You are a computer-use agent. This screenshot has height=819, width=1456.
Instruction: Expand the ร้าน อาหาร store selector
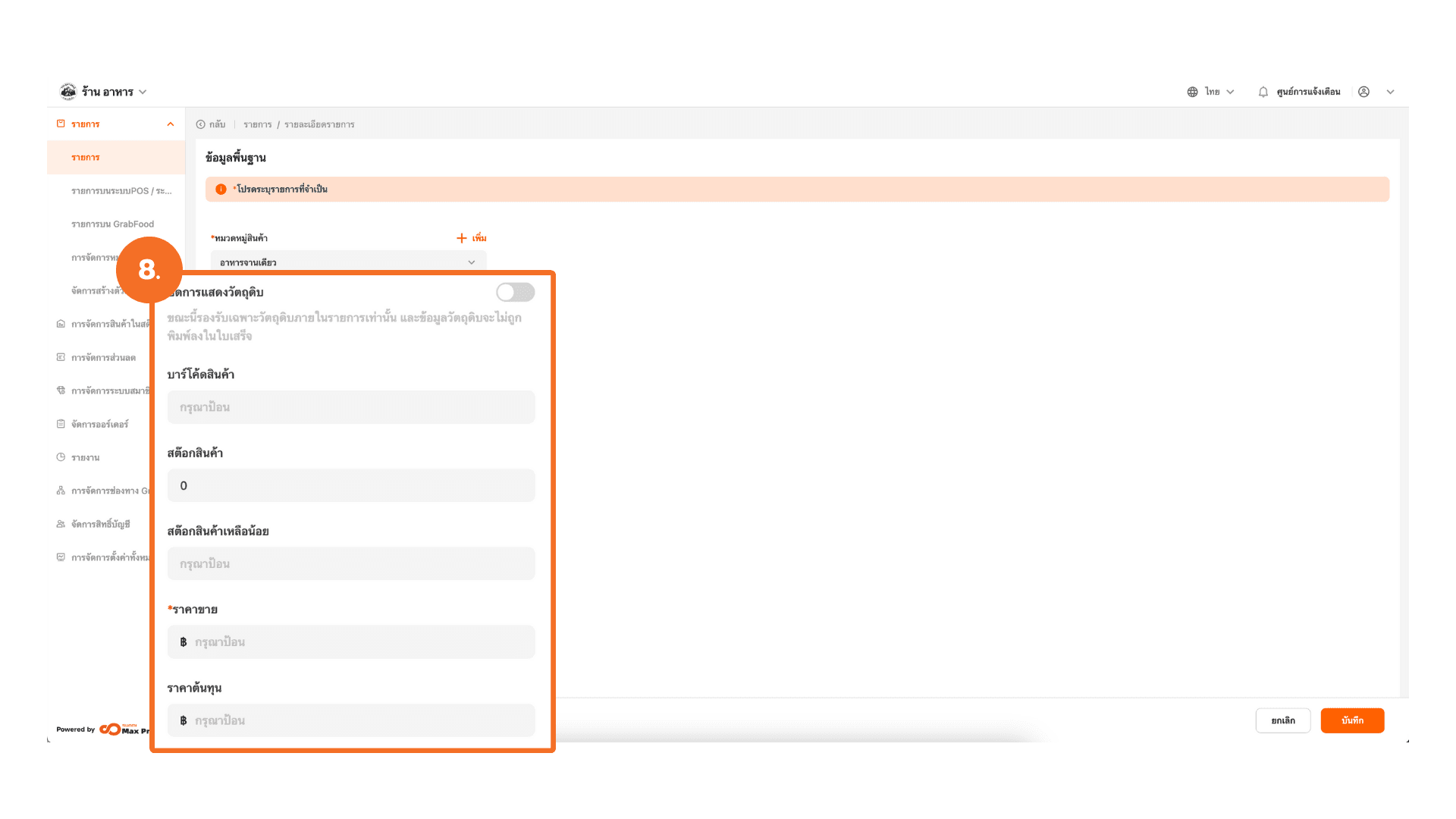114,92
